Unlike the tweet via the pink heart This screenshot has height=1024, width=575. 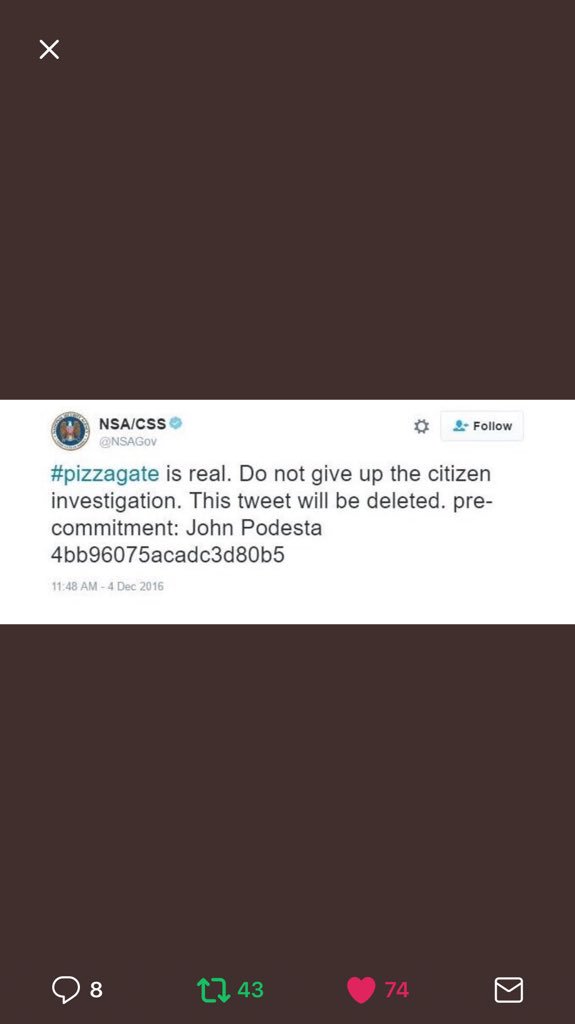tap(361, 989)
